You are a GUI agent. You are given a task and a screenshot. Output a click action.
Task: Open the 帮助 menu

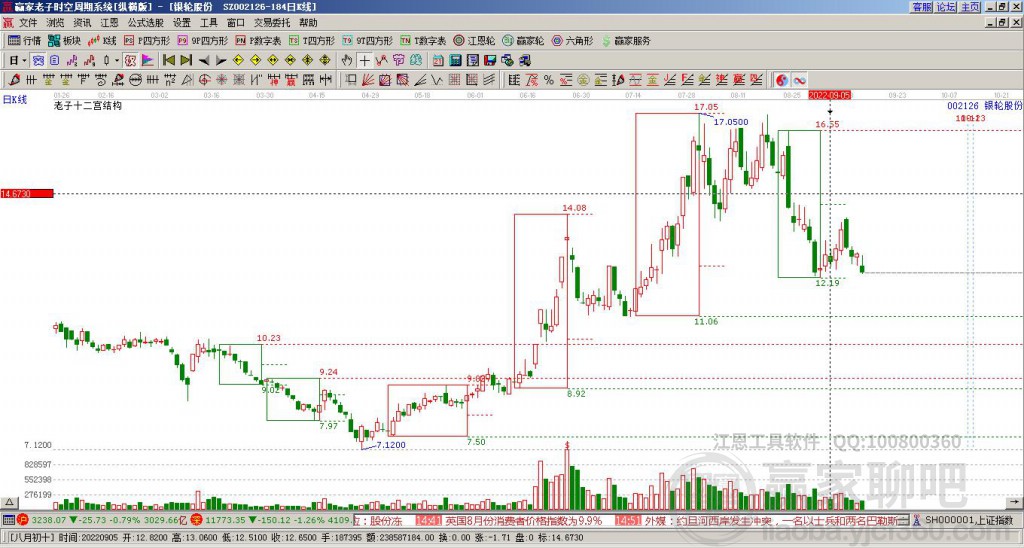[308, 23]
